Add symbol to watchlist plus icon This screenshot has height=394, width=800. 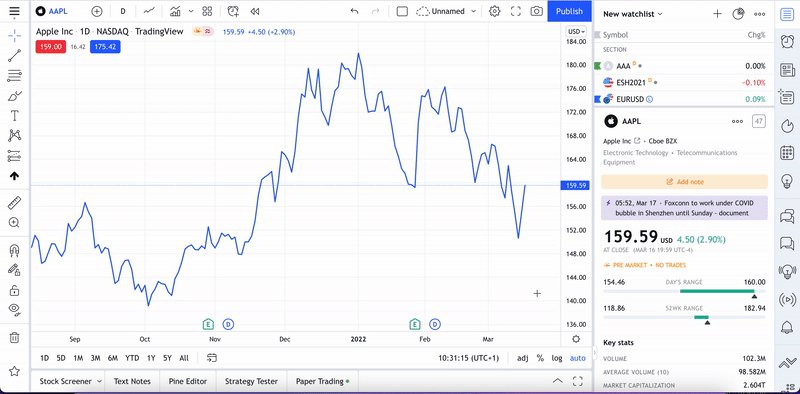[717, 14]
